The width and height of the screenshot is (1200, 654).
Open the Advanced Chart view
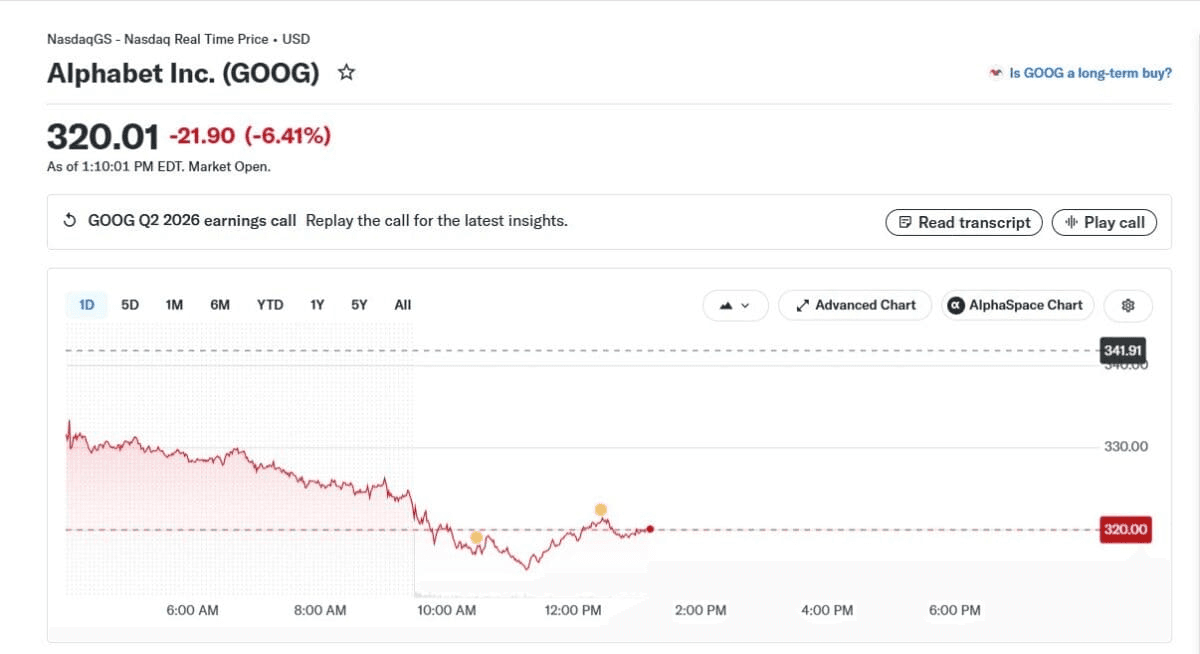855,305
